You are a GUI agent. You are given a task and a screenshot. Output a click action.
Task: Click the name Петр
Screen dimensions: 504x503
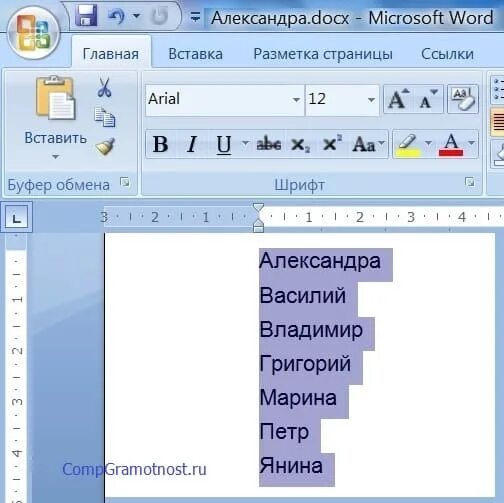click(284, 432)
